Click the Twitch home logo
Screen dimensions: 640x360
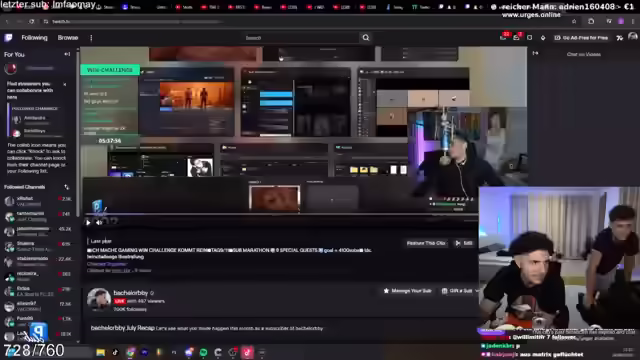8,38
